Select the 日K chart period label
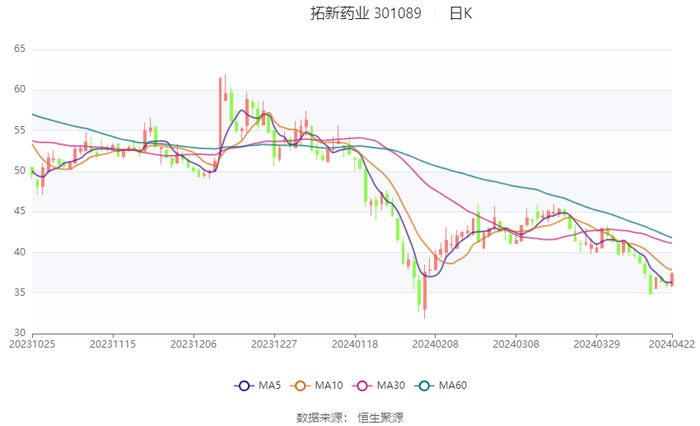This screenshot has height=426, width=700. [460, 14]
